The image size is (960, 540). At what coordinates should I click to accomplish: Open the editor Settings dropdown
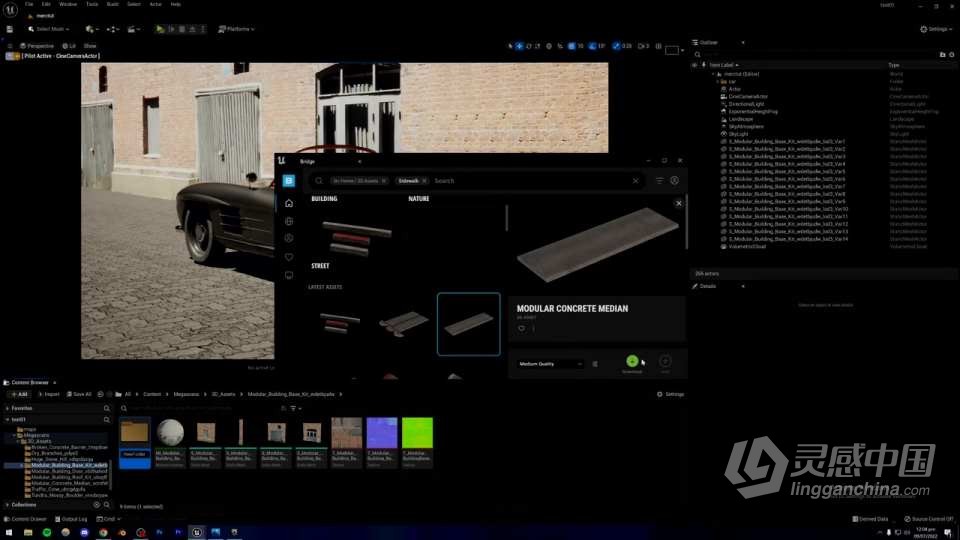pyautogui.click(x=937, y=29)
